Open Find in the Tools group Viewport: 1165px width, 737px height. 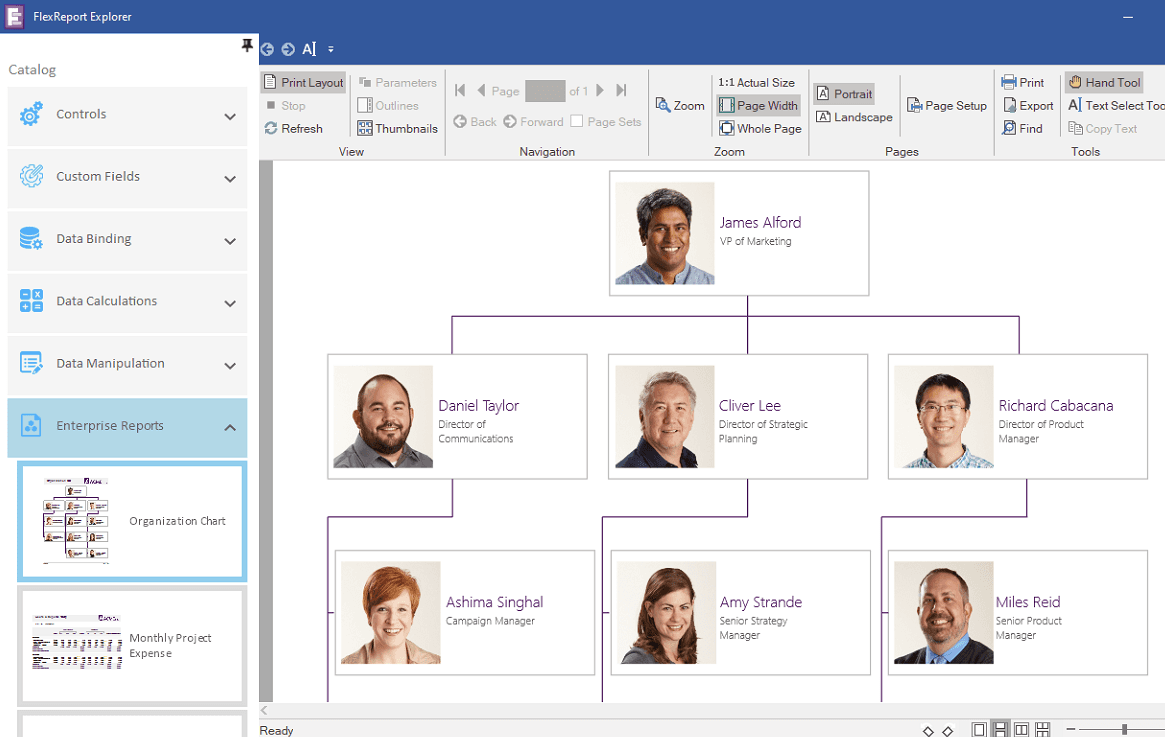click(x=1022, y=129)
